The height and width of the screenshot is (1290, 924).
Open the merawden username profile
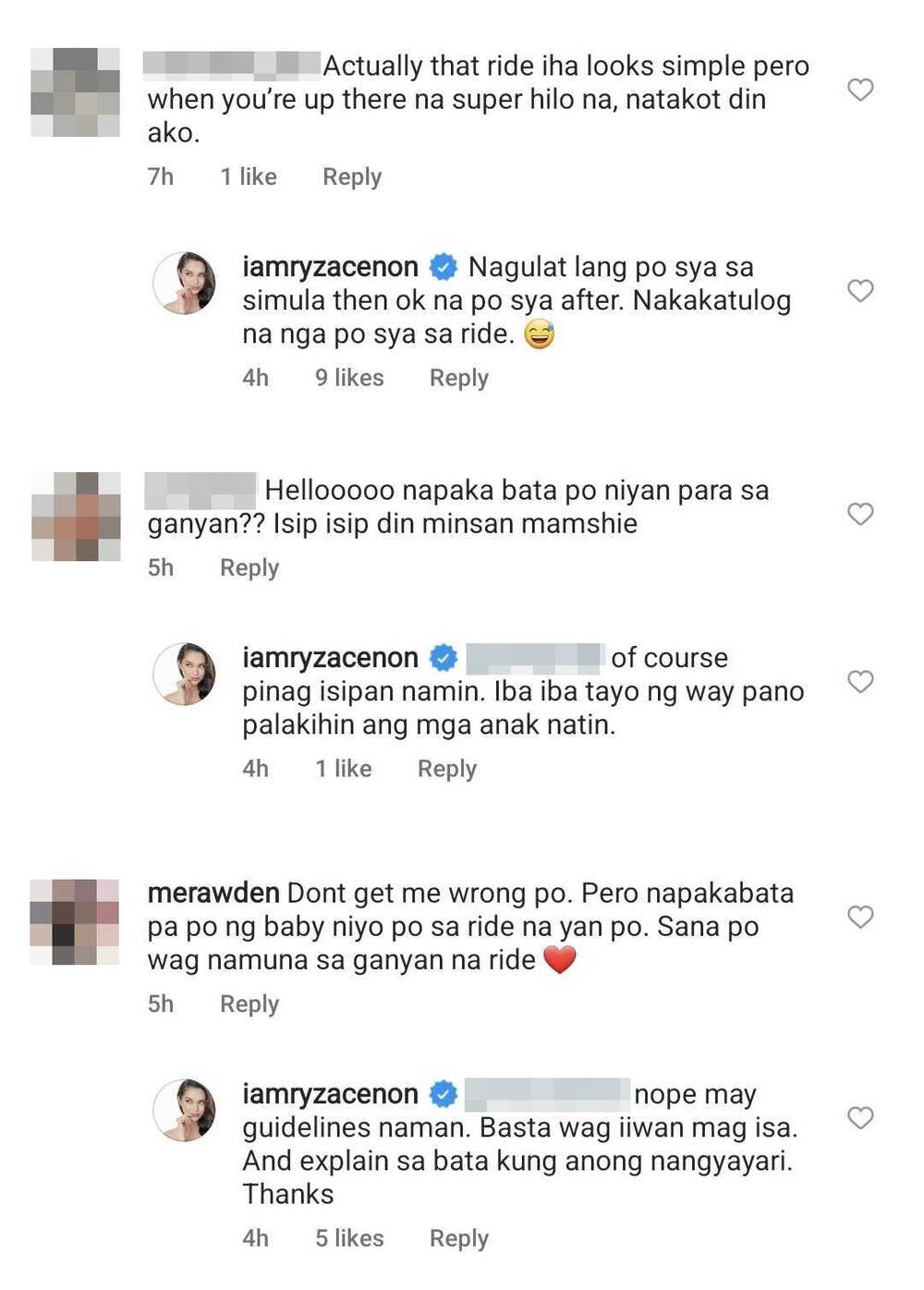point(213,894)
